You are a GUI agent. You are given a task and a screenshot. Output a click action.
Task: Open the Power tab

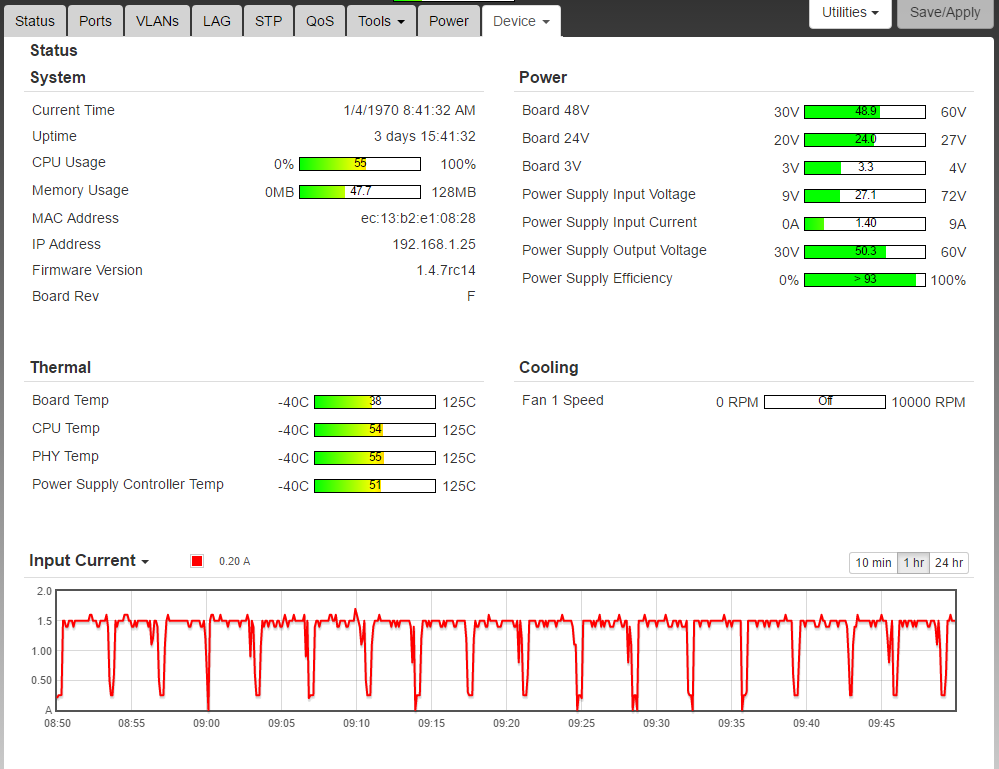tap(448, 21)
